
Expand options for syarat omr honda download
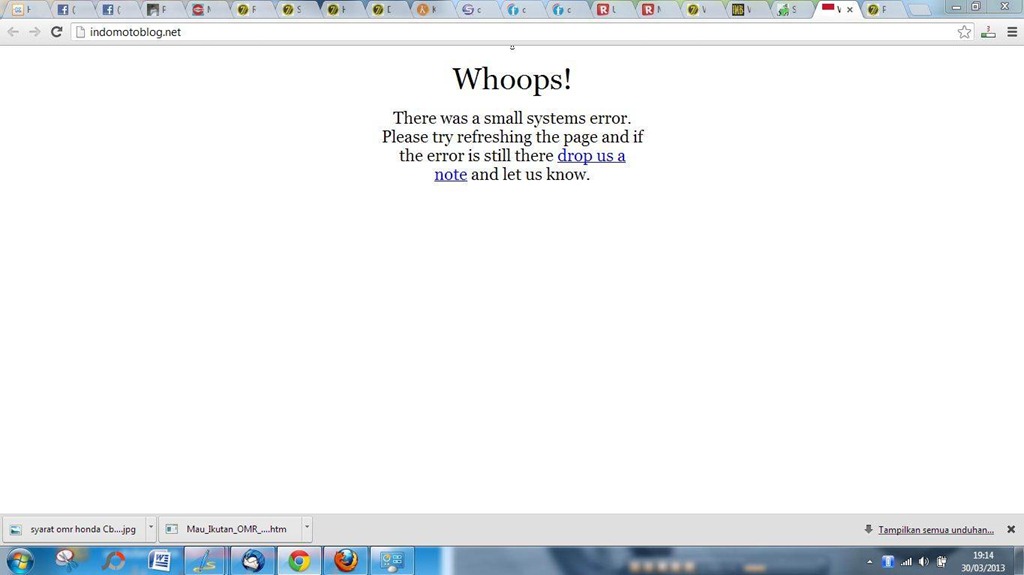tap(151, 529)
